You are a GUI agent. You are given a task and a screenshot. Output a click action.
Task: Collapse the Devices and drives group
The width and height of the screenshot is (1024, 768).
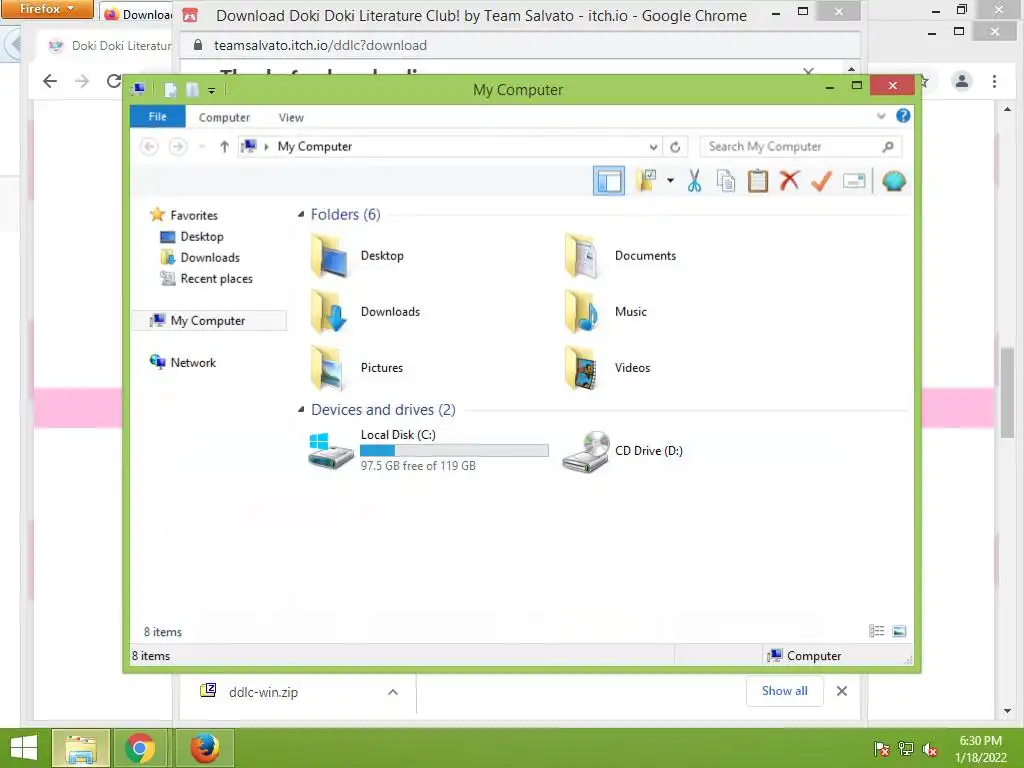301,409
